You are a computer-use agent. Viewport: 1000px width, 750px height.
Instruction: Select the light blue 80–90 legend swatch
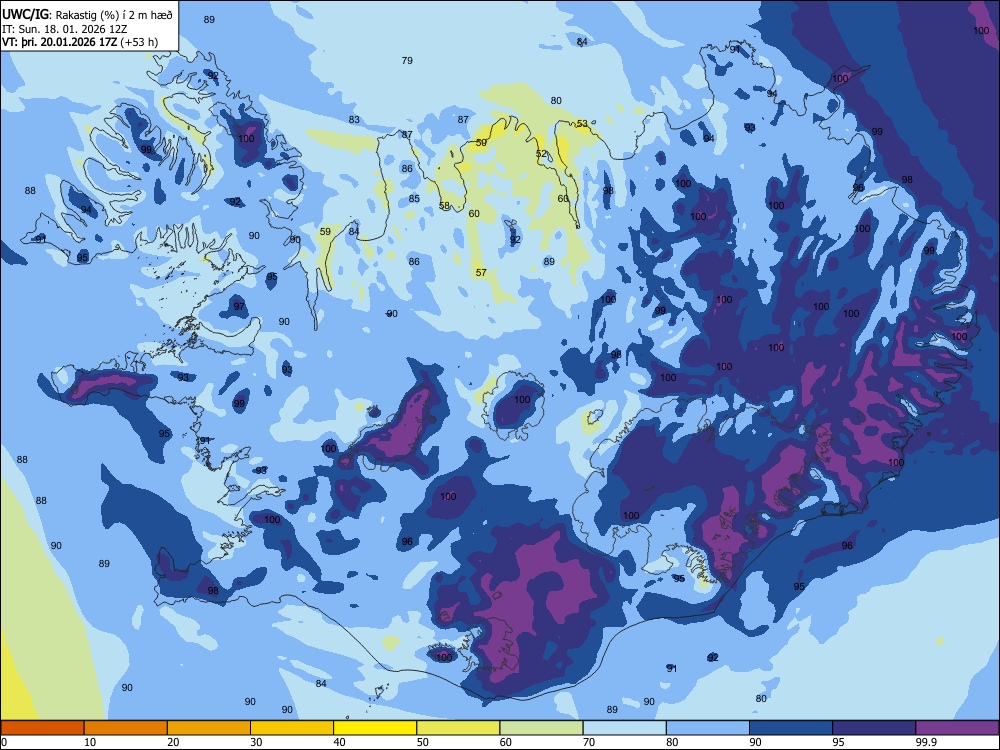coord(708,728)
